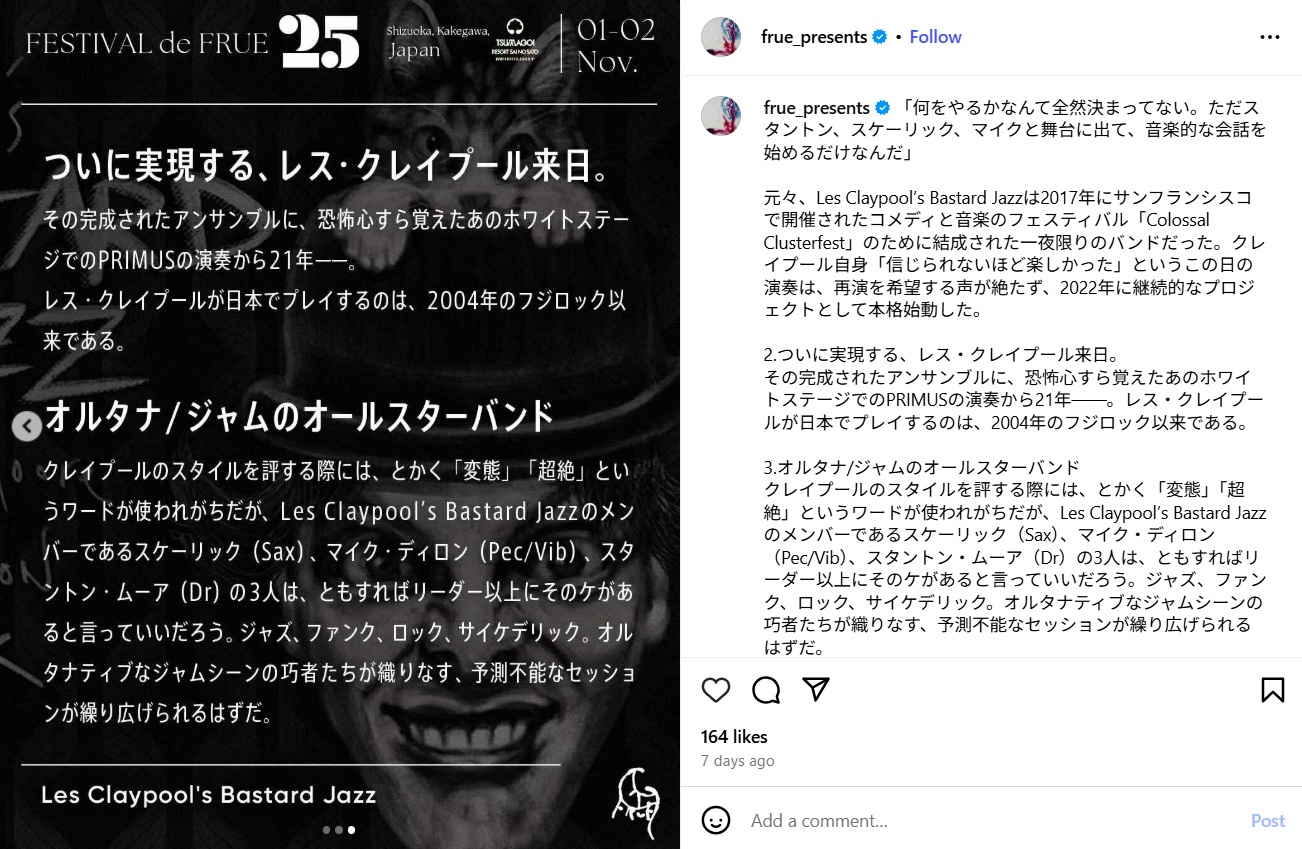The width and height of the screenshot is (1302, 849).
Task: Like the post with the heart icon
Action: pos(716,690)
